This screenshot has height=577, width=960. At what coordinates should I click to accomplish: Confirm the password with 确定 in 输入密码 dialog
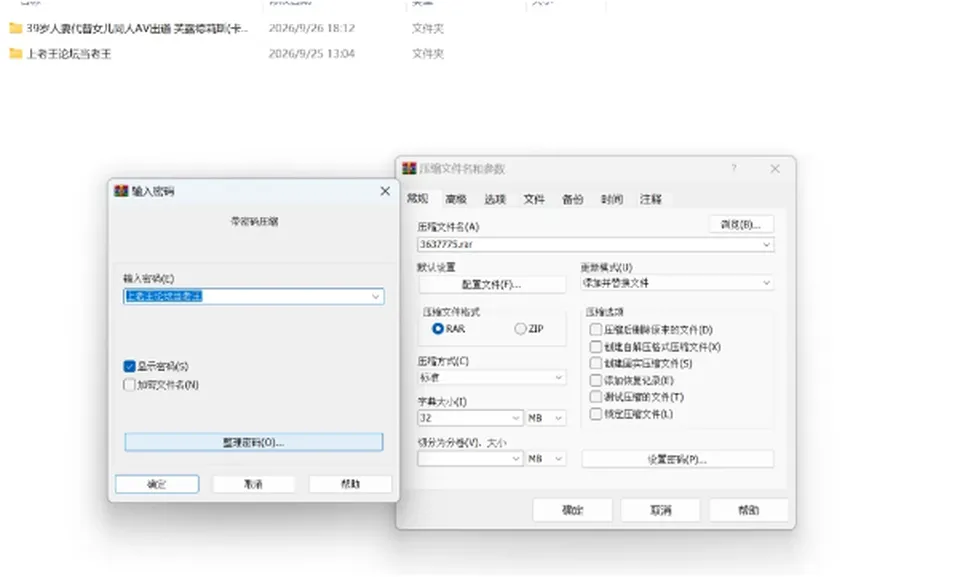coord(157,484)
